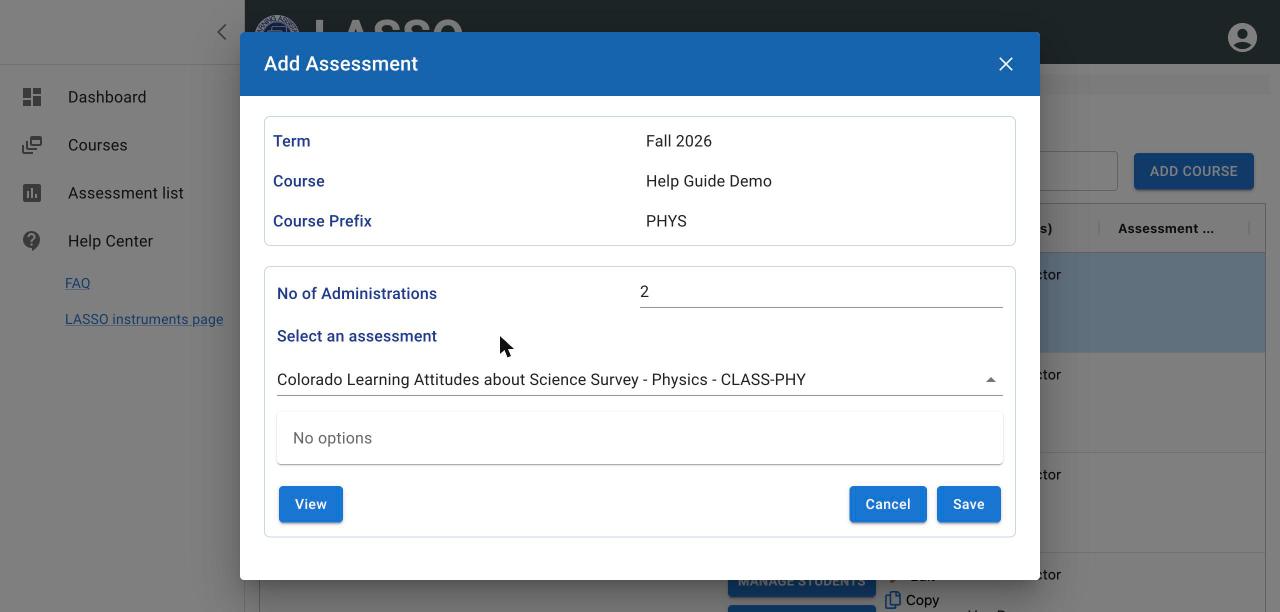Click the Manage Students button
Viewport: 1280px width, 612px height.
pos(802,583)
